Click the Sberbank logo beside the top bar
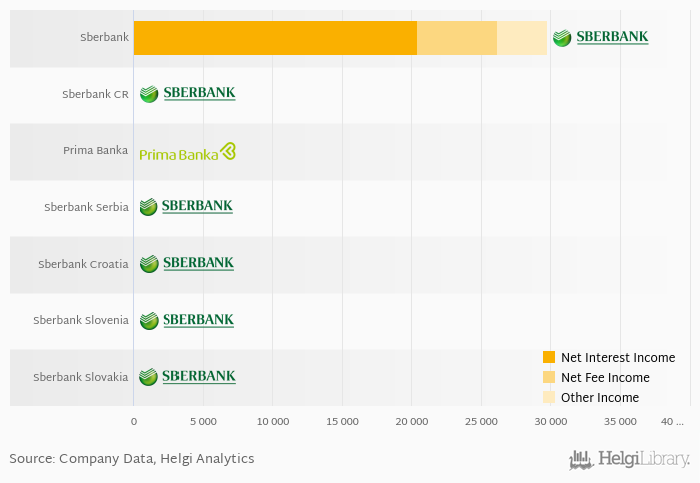This screenshot has width=700, height=483. (x=600, y=37)
